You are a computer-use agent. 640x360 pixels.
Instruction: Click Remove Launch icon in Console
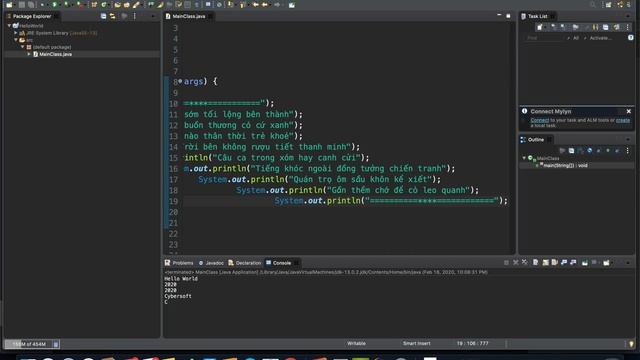516,262
